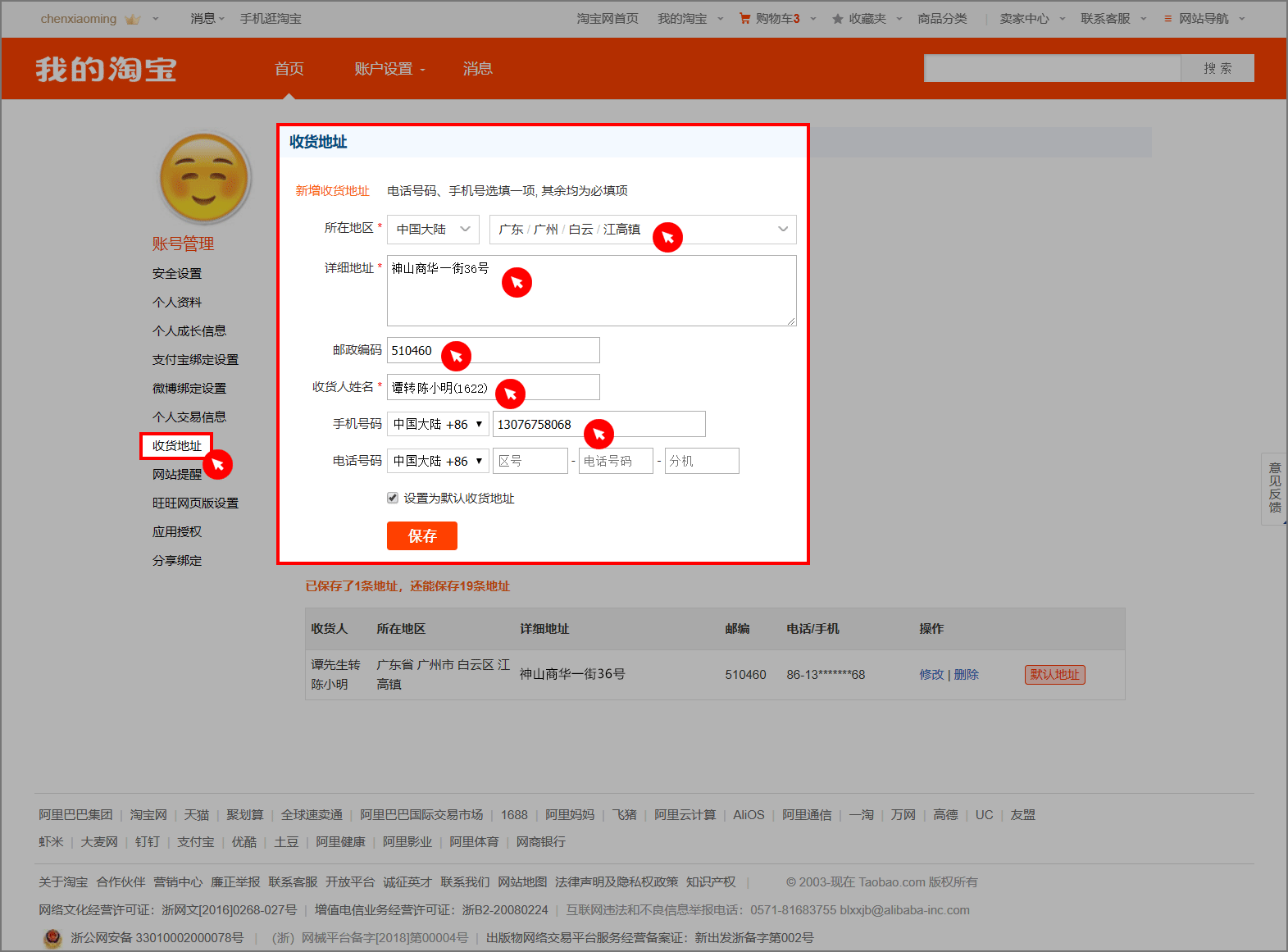Click the police badge icon in footer

52,938
